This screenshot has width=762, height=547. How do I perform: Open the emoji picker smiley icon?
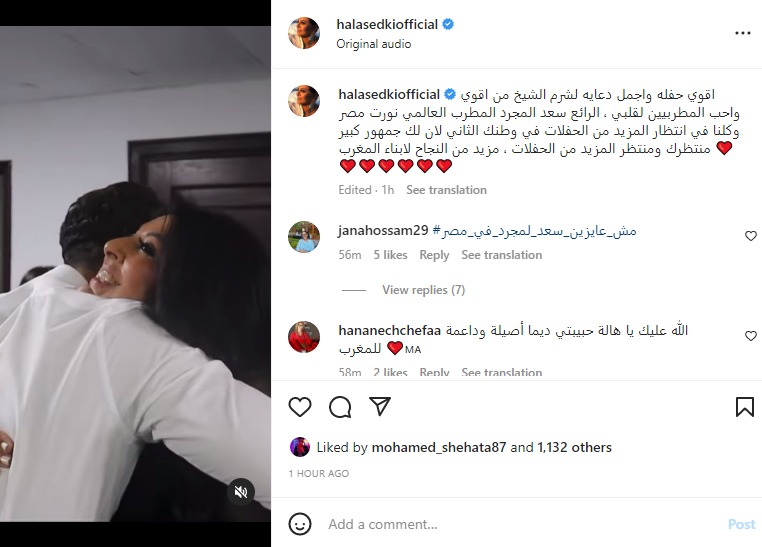pyautogui.click(x=300, y=524)
